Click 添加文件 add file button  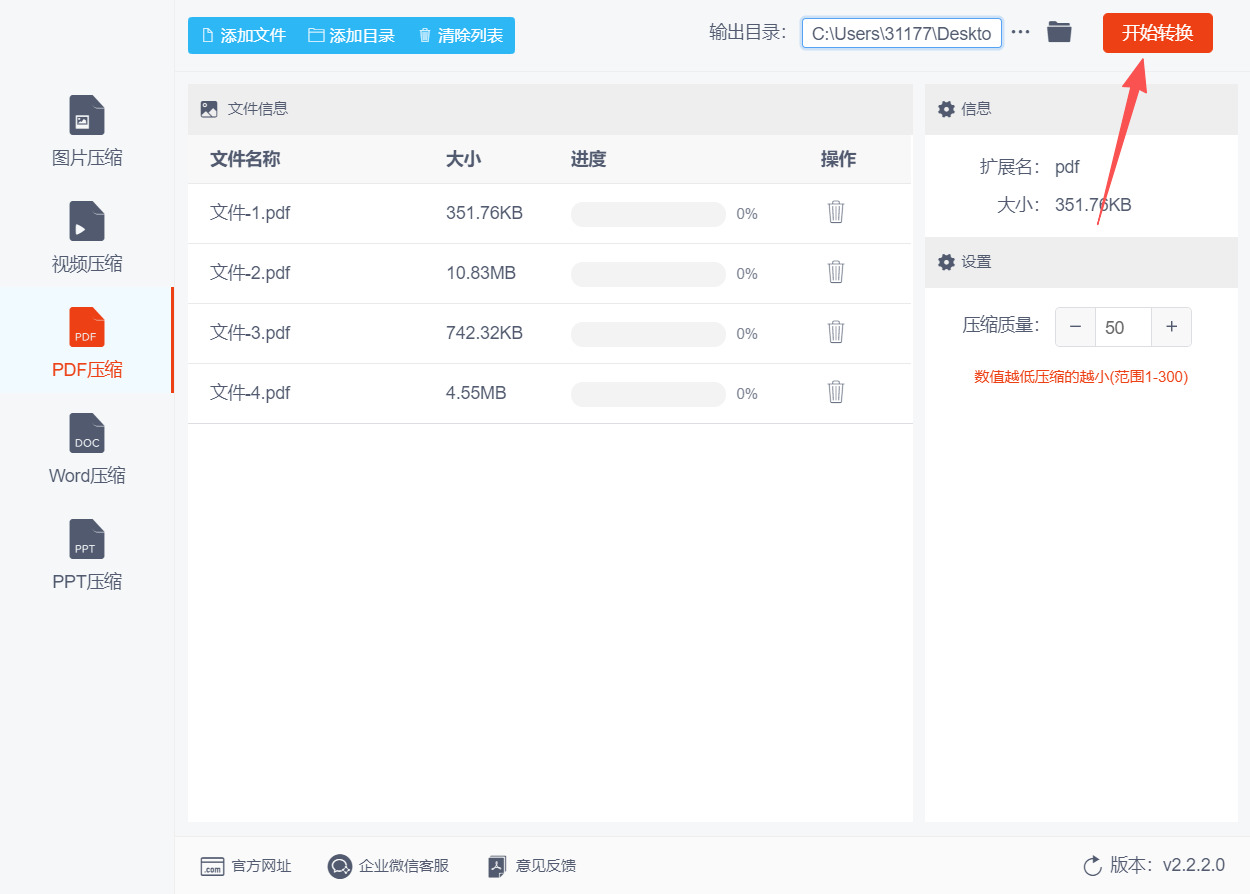point(244,35)
